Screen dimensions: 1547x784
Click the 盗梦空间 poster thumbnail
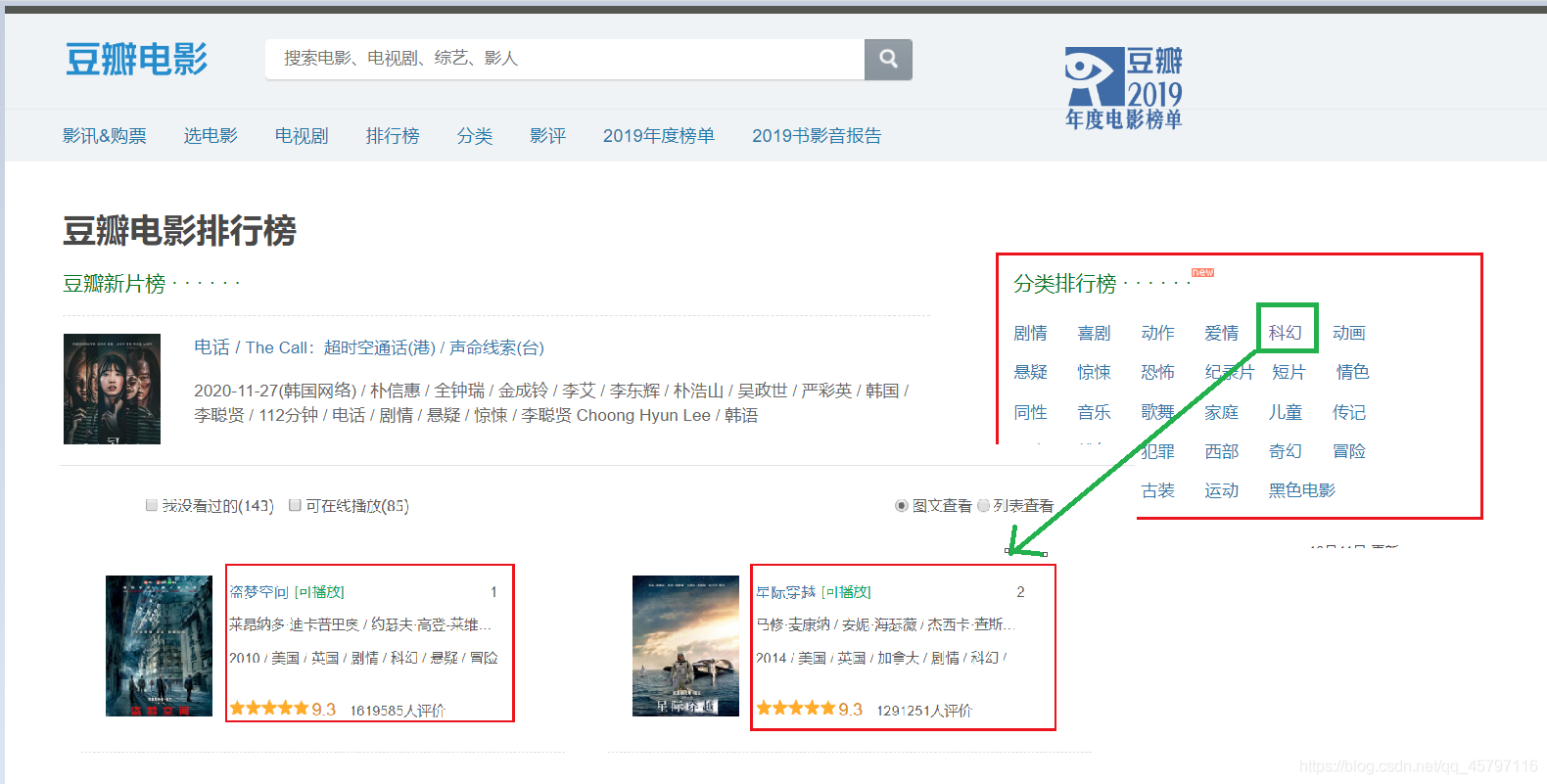tap(159, 646)
